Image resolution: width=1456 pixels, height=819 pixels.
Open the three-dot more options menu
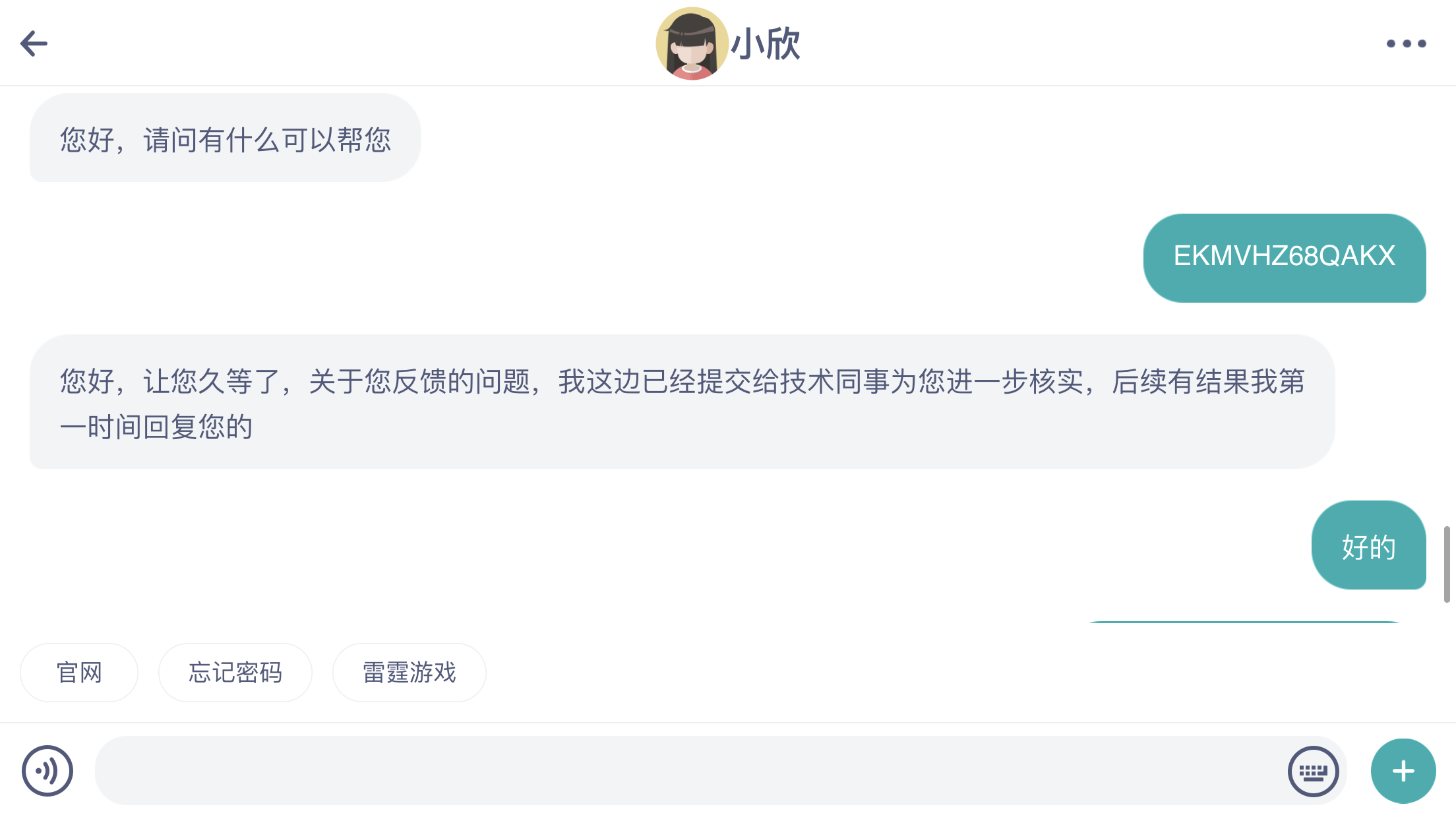click(x=1406, y=44)
